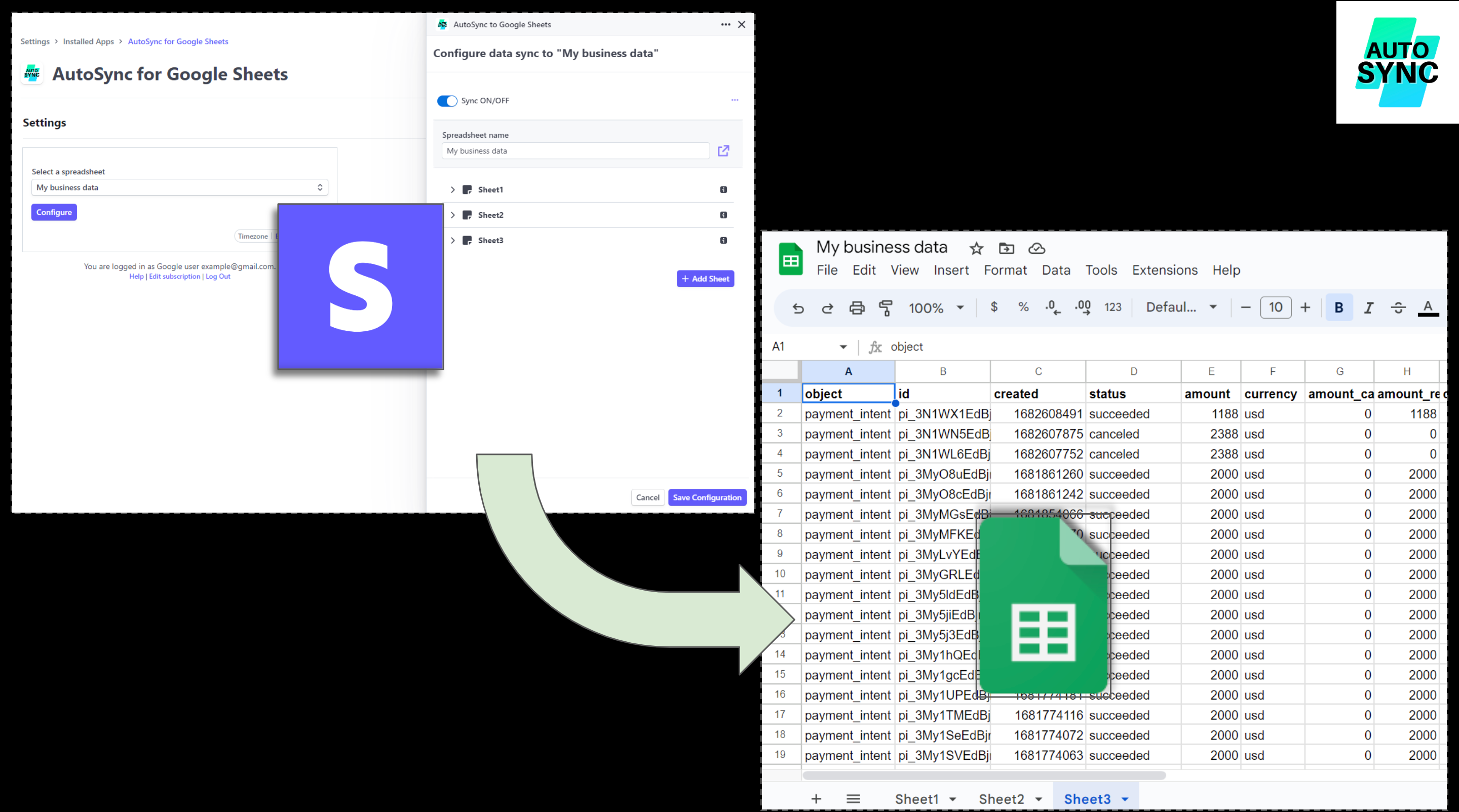Open the Help menu in Sheets

coord(1226,270)
